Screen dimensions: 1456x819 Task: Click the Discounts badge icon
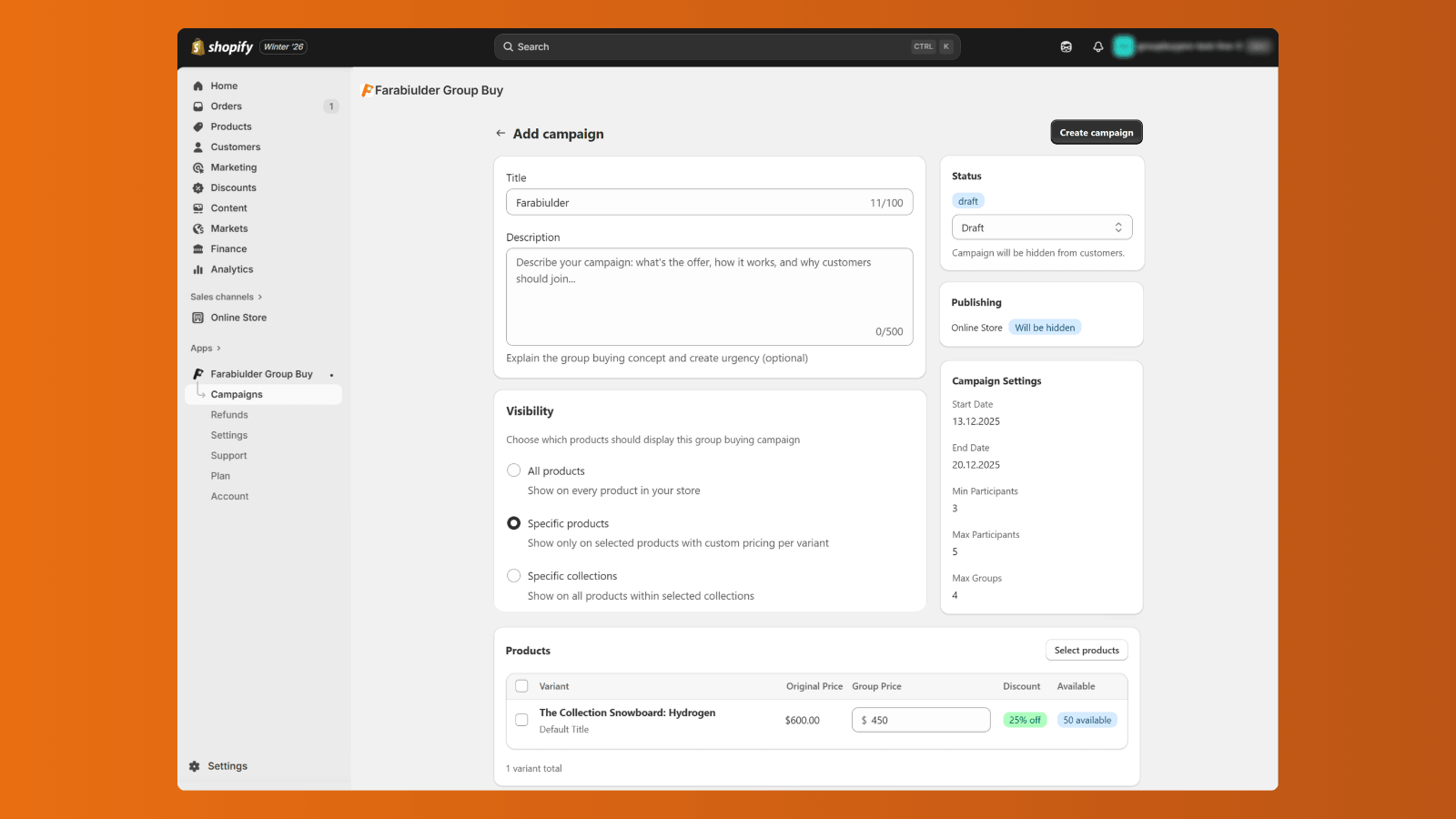pos(198,188)
